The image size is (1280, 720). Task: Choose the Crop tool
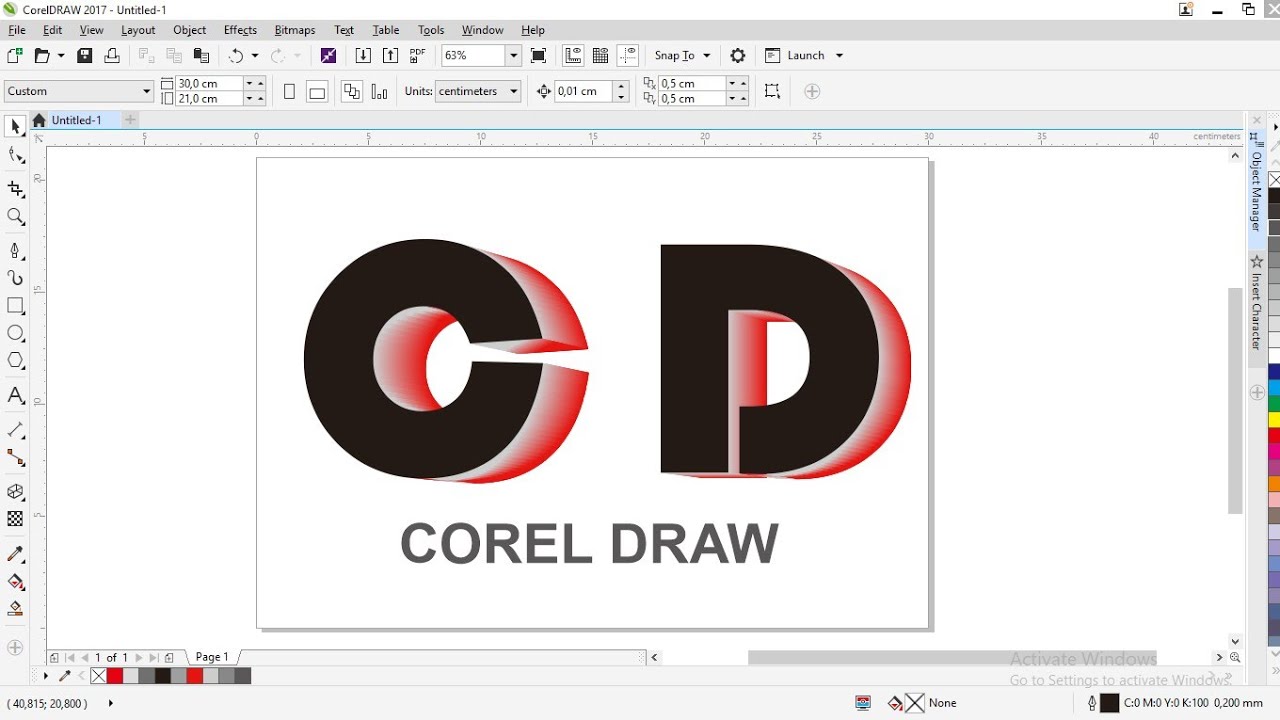point(15,189)
